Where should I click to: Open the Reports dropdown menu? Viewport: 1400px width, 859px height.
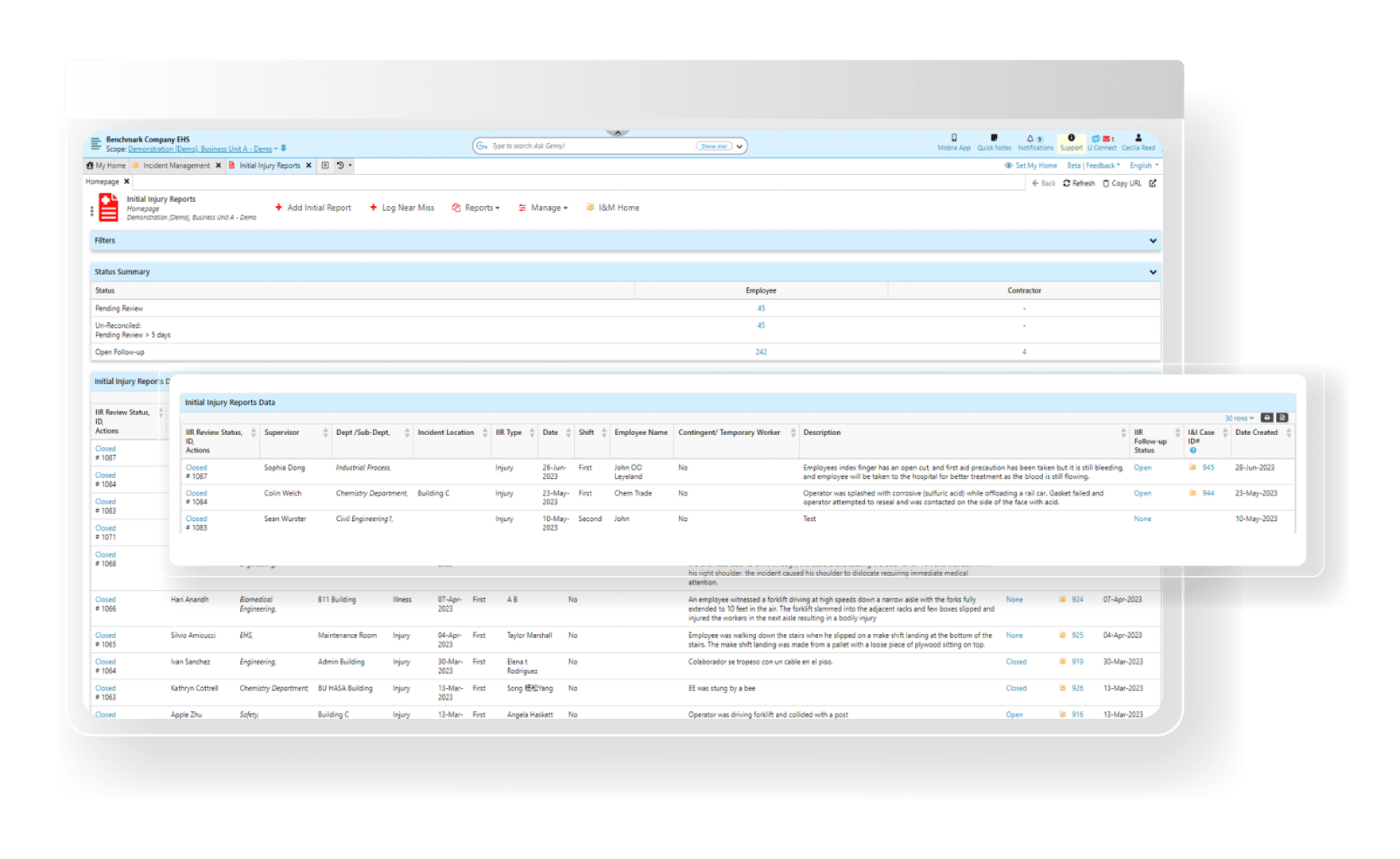point(476,208)
